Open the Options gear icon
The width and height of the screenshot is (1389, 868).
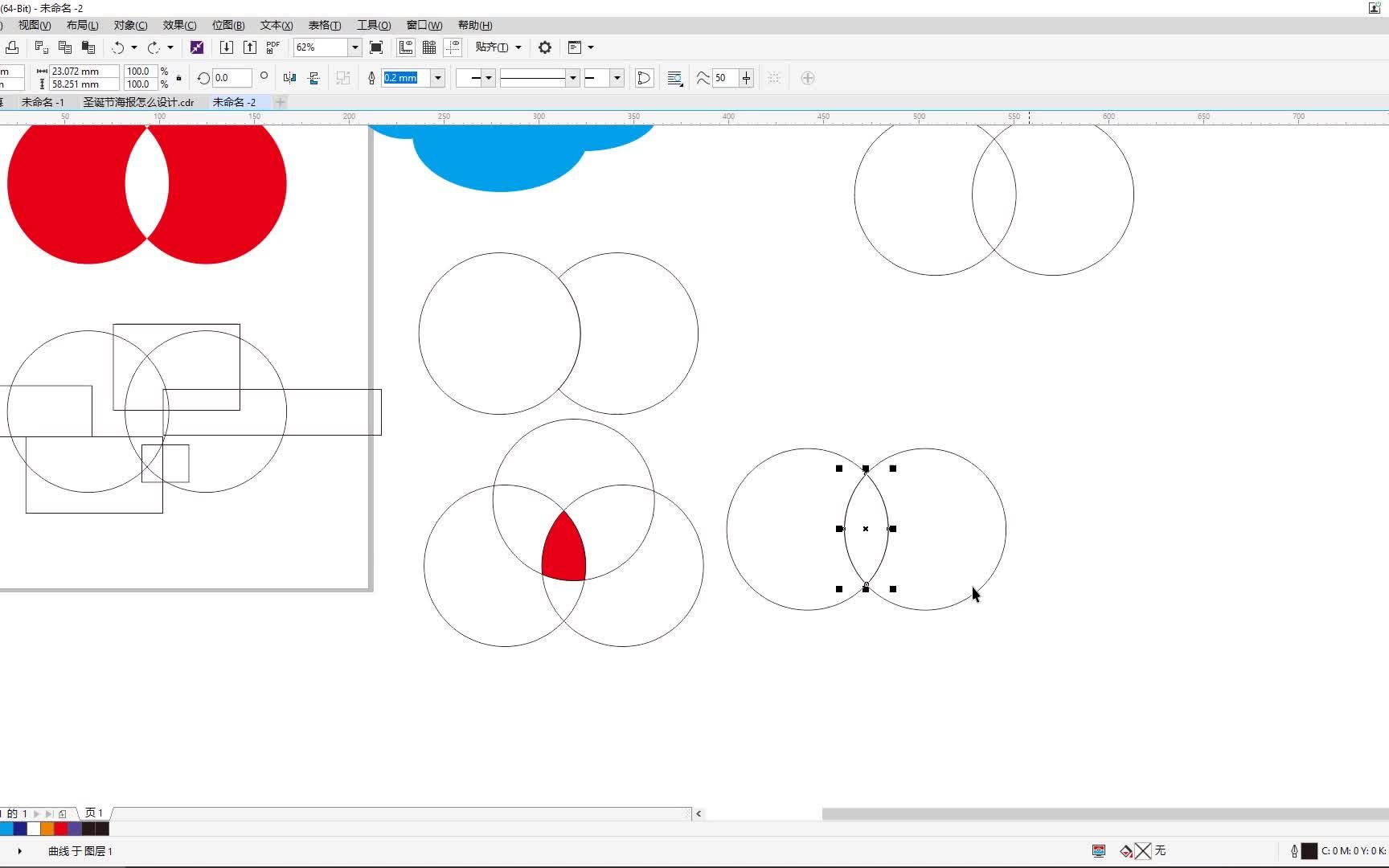[x=545, y=47]
